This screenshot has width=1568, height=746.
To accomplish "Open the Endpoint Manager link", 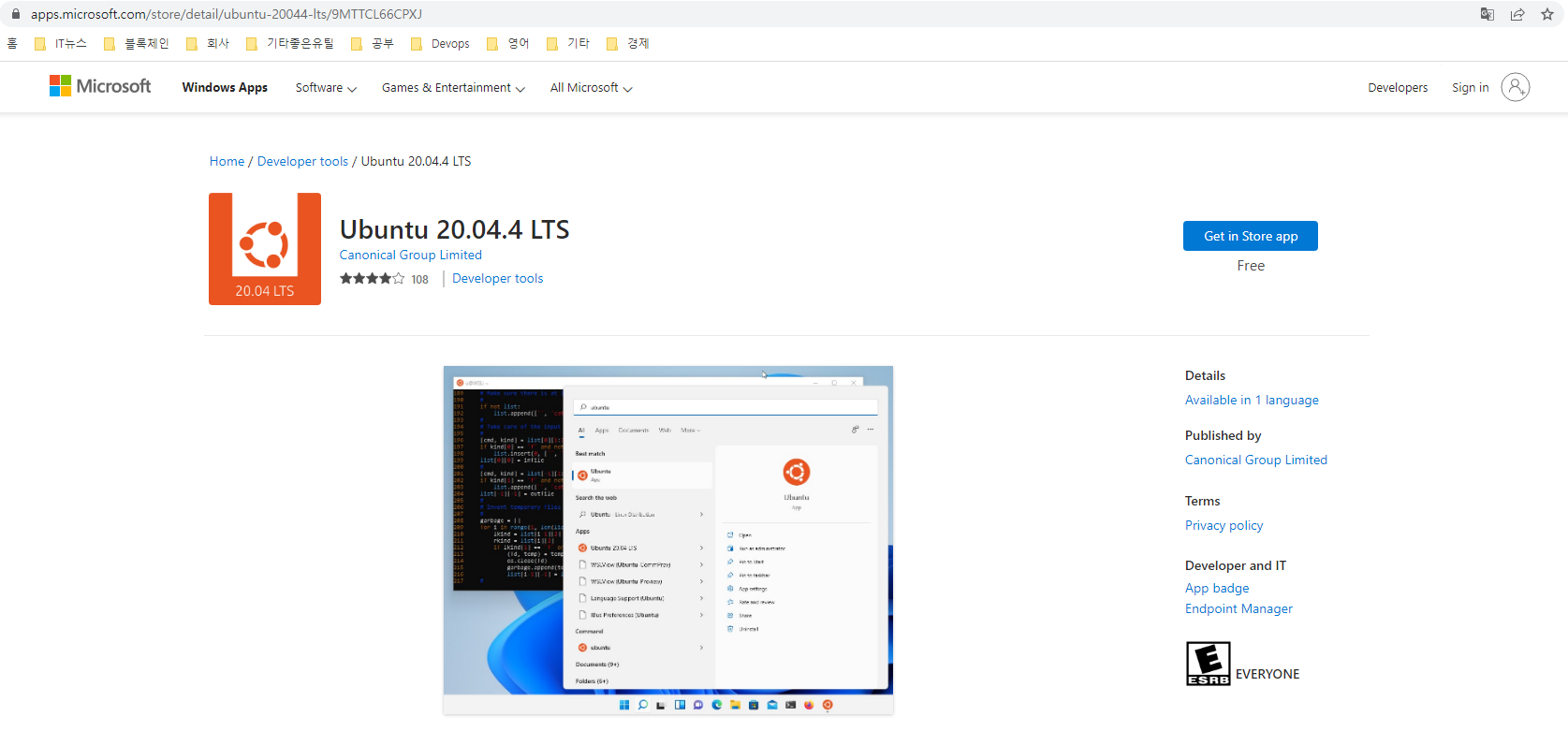I will (x=1238, y=608).
